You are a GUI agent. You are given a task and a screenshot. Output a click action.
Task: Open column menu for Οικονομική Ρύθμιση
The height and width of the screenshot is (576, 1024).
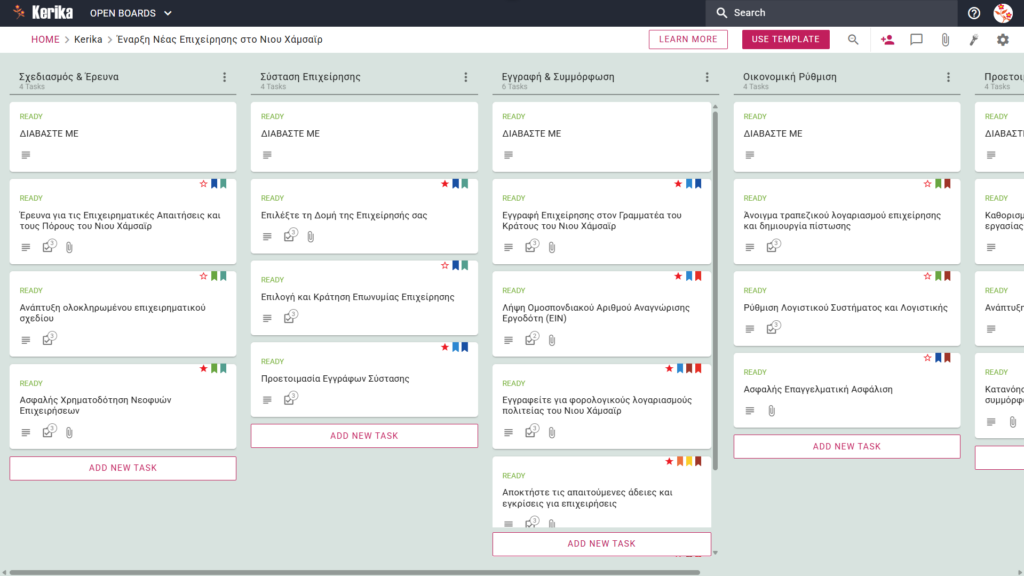pos(948,77)
